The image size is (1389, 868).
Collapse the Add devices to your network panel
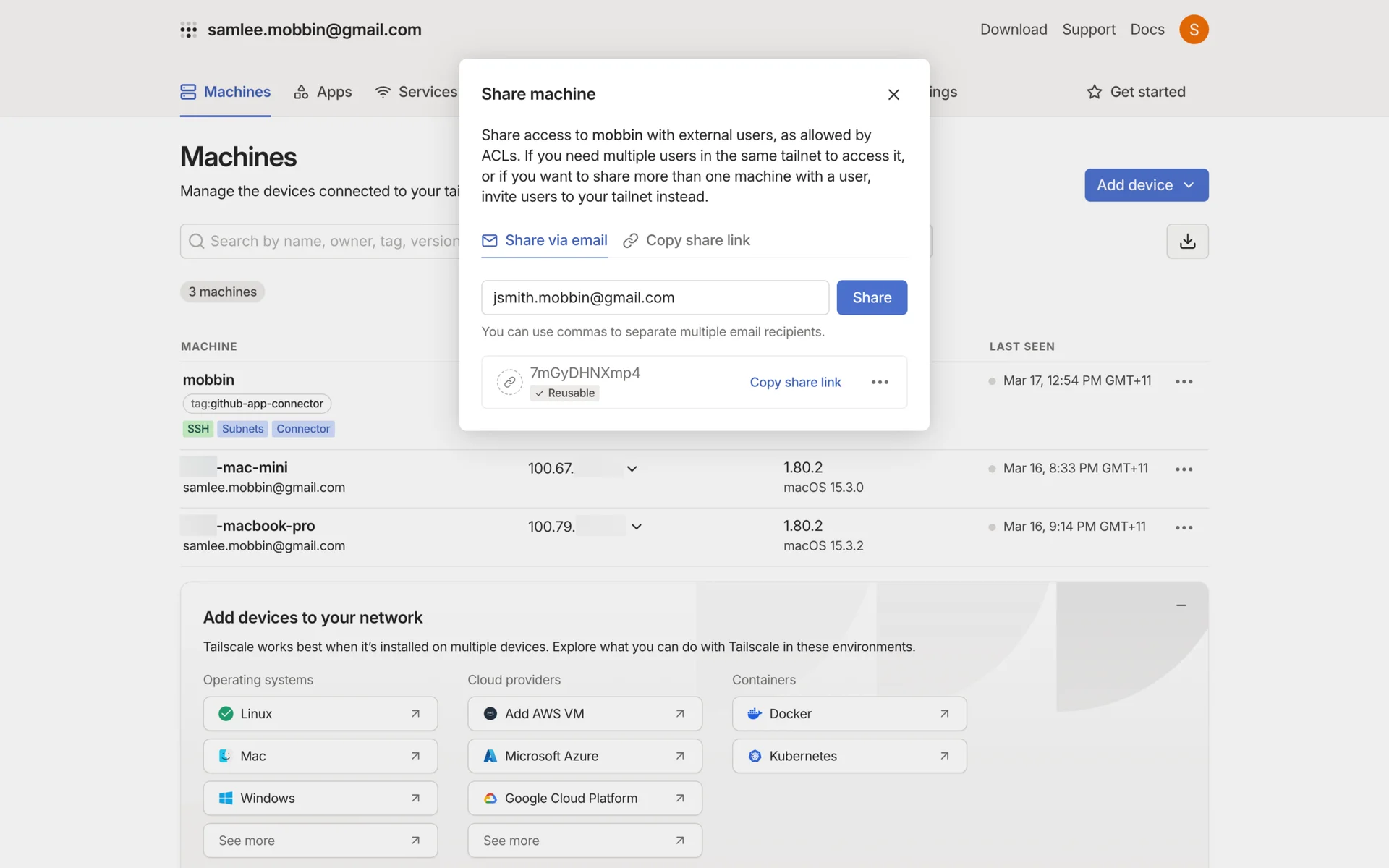(x=1181, y=605)
